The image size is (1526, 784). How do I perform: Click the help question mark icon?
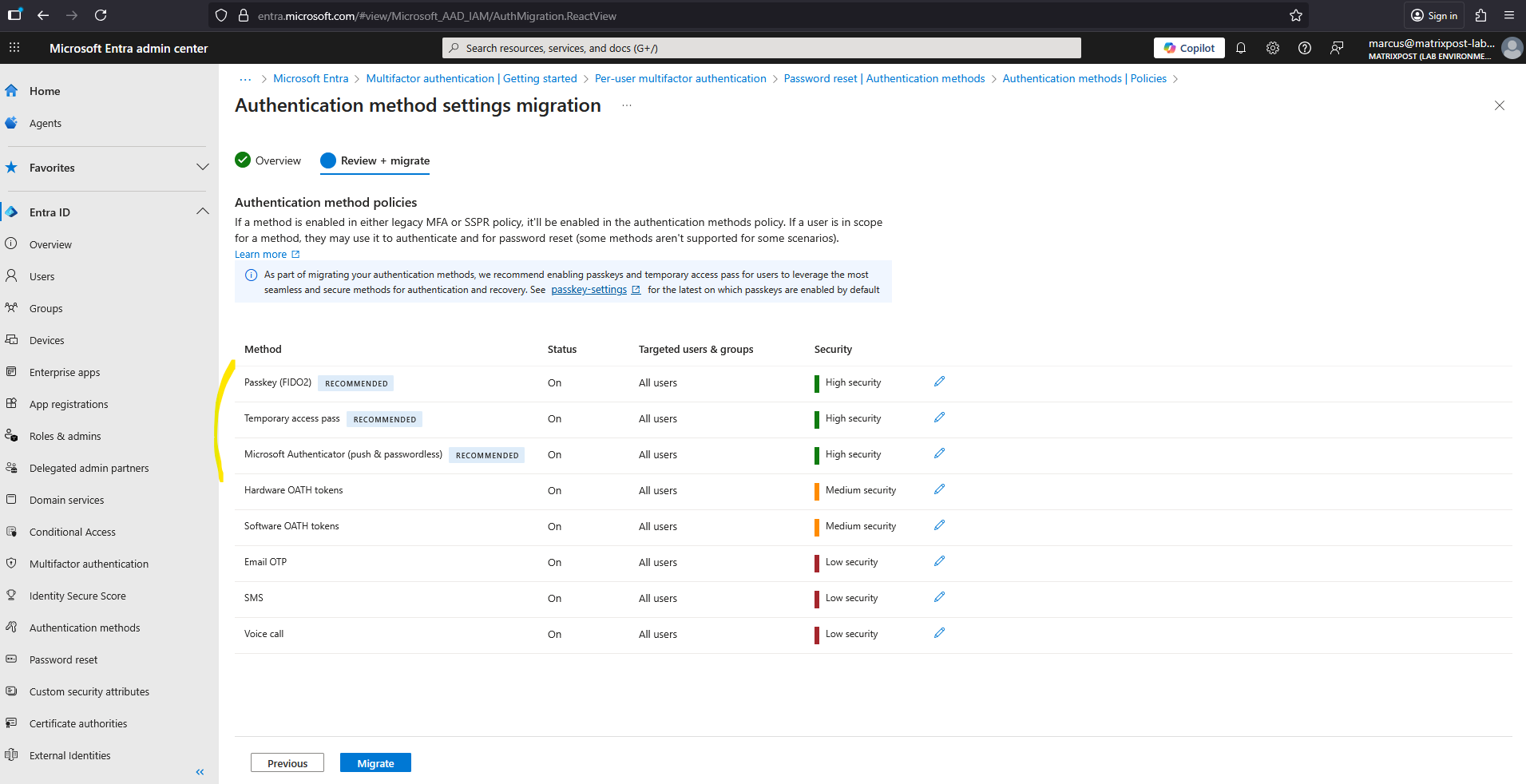pos(1305,48)
